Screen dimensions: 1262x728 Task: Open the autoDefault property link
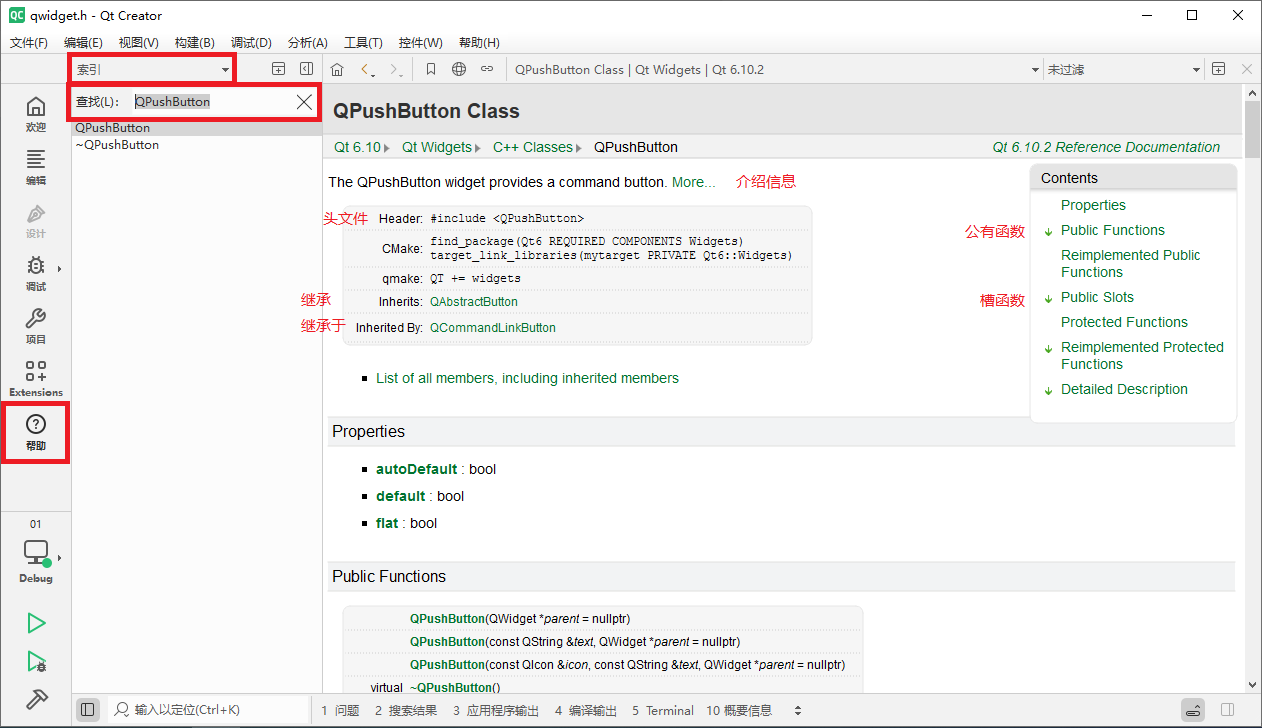[x=417, y=469]
